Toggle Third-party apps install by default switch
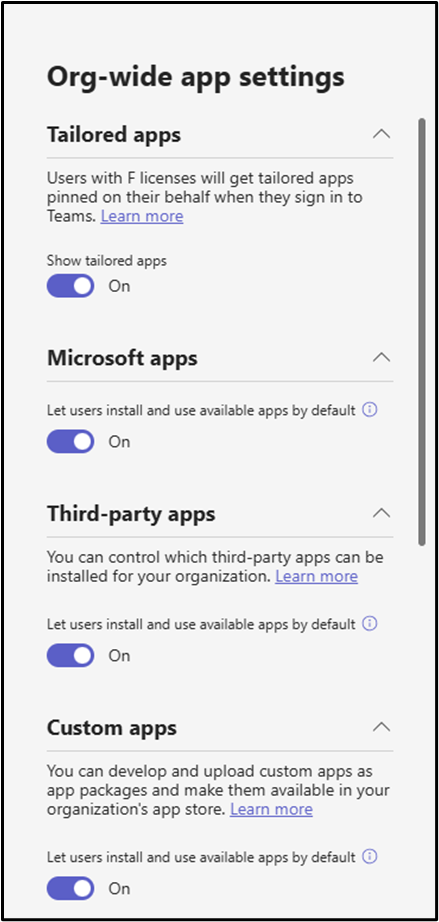The height and width of the screenshot is (922, 439). pyautogui.click(x=70, y=656)
